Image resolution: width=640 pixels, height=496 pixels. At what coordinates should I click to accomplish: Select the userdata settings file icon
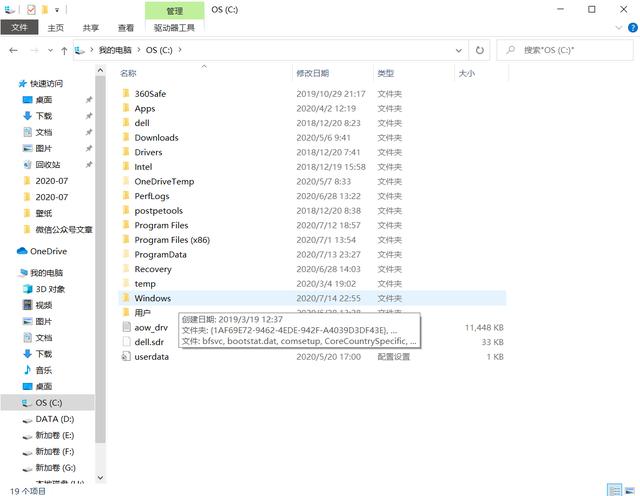tap(126, 356)
